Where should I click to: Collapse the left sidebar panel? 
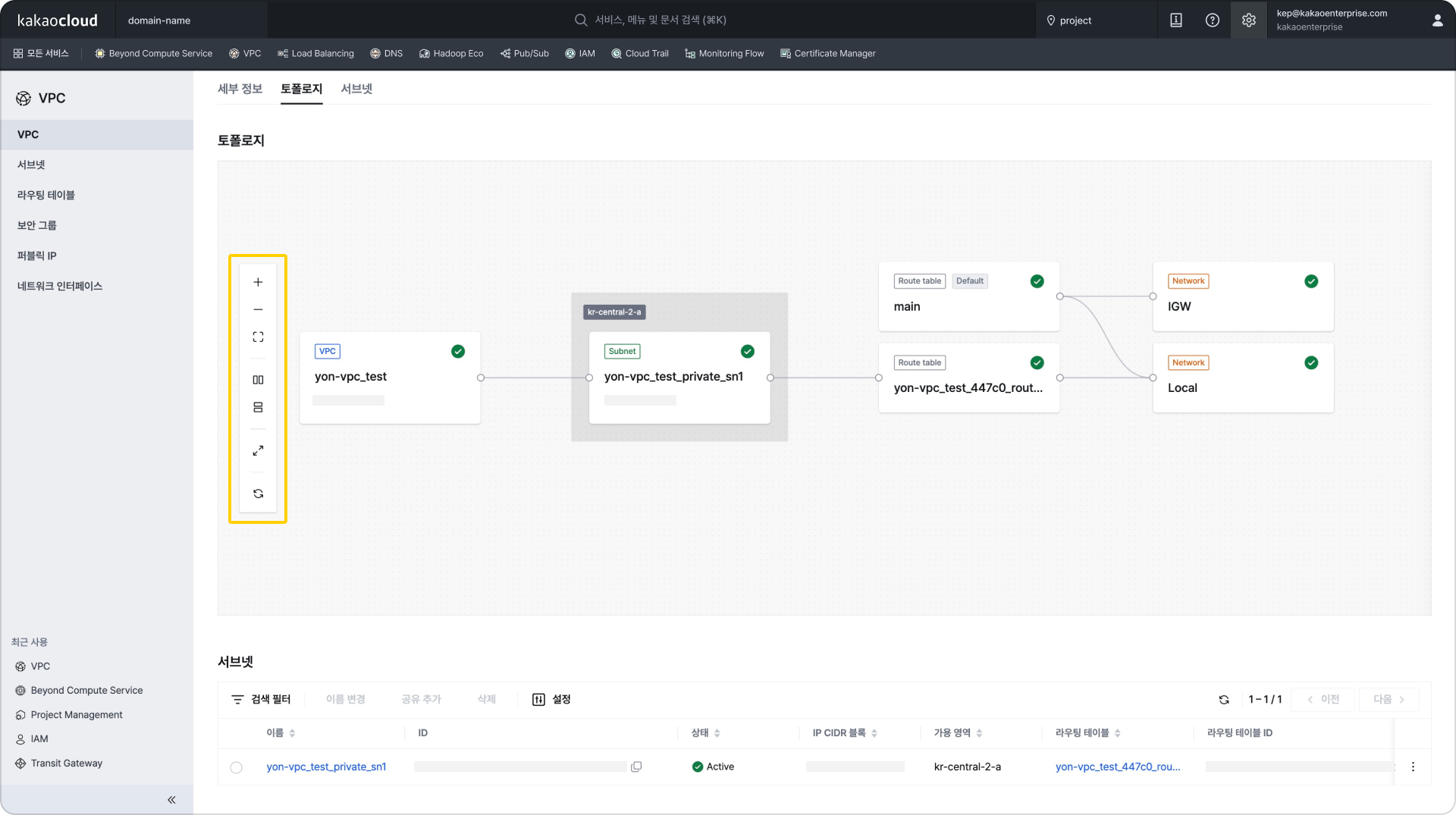tap(171, 800)
